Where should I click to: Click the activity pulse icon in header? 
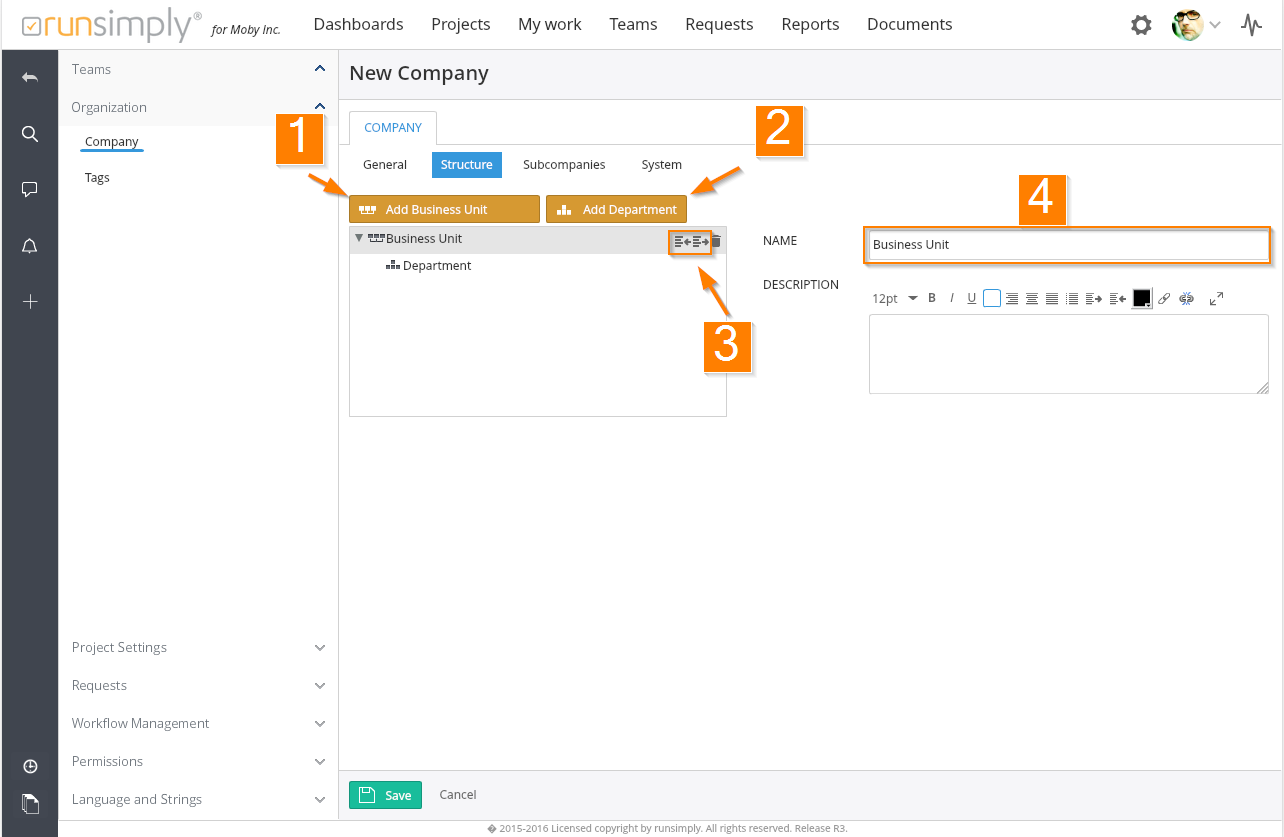point(1251,25)
